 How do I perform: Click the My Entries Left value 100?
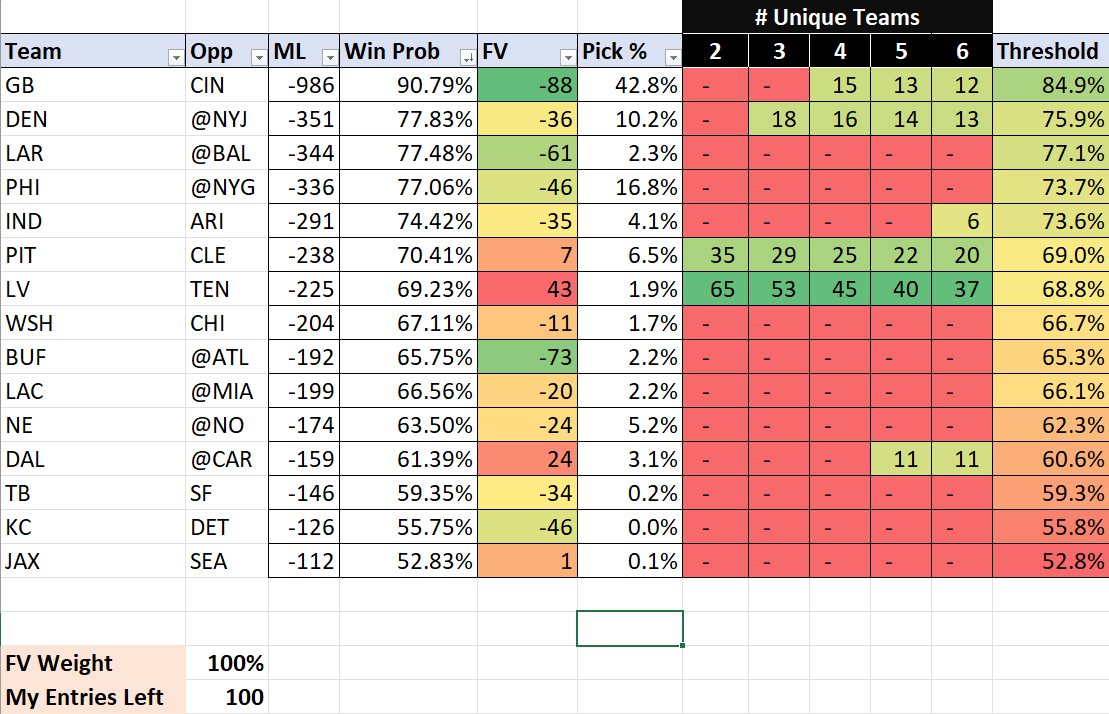click(x=228, y=697)
